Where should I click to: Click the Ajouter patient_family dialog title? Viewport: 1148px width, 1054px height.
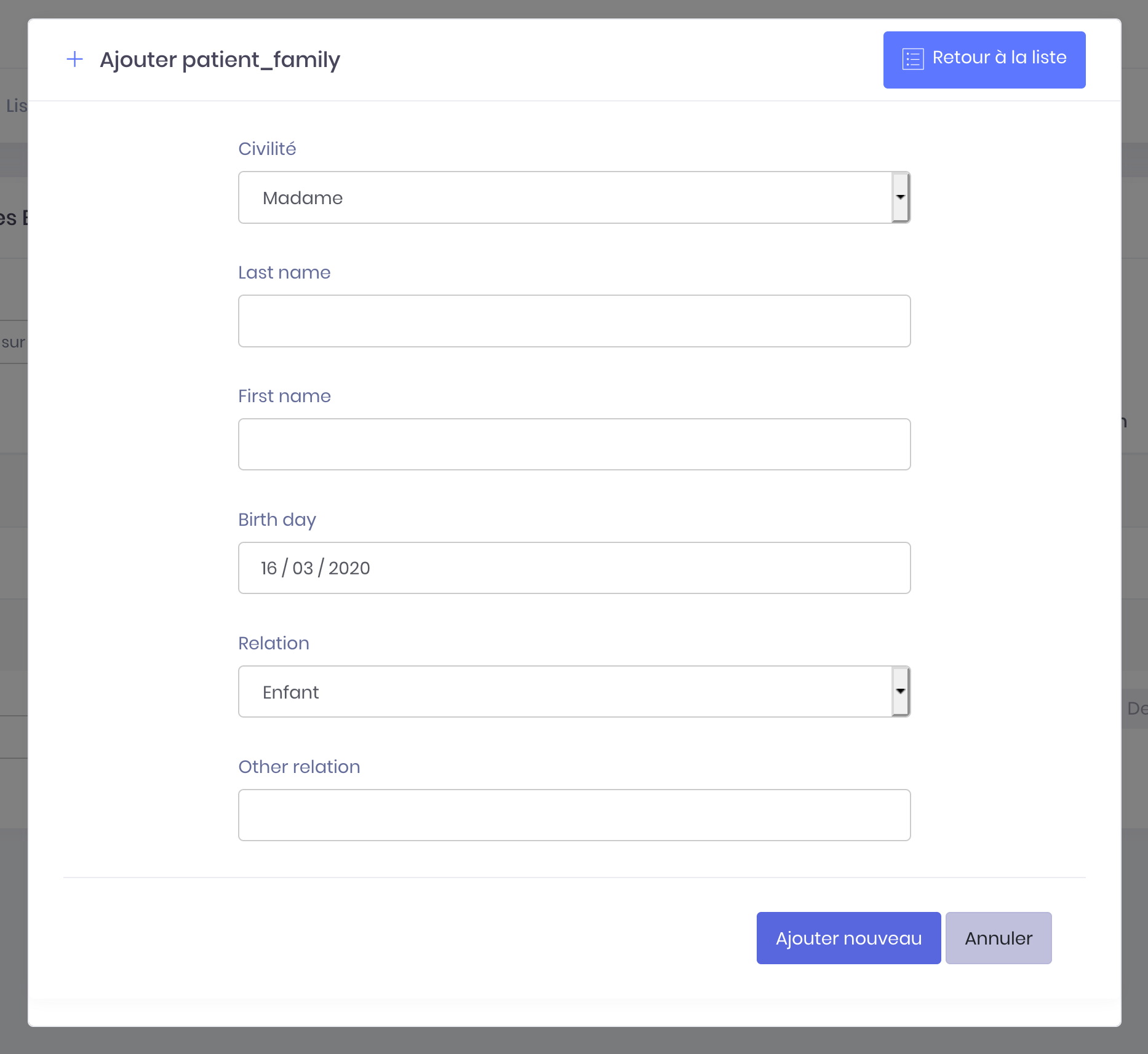(x=220, y=60)
